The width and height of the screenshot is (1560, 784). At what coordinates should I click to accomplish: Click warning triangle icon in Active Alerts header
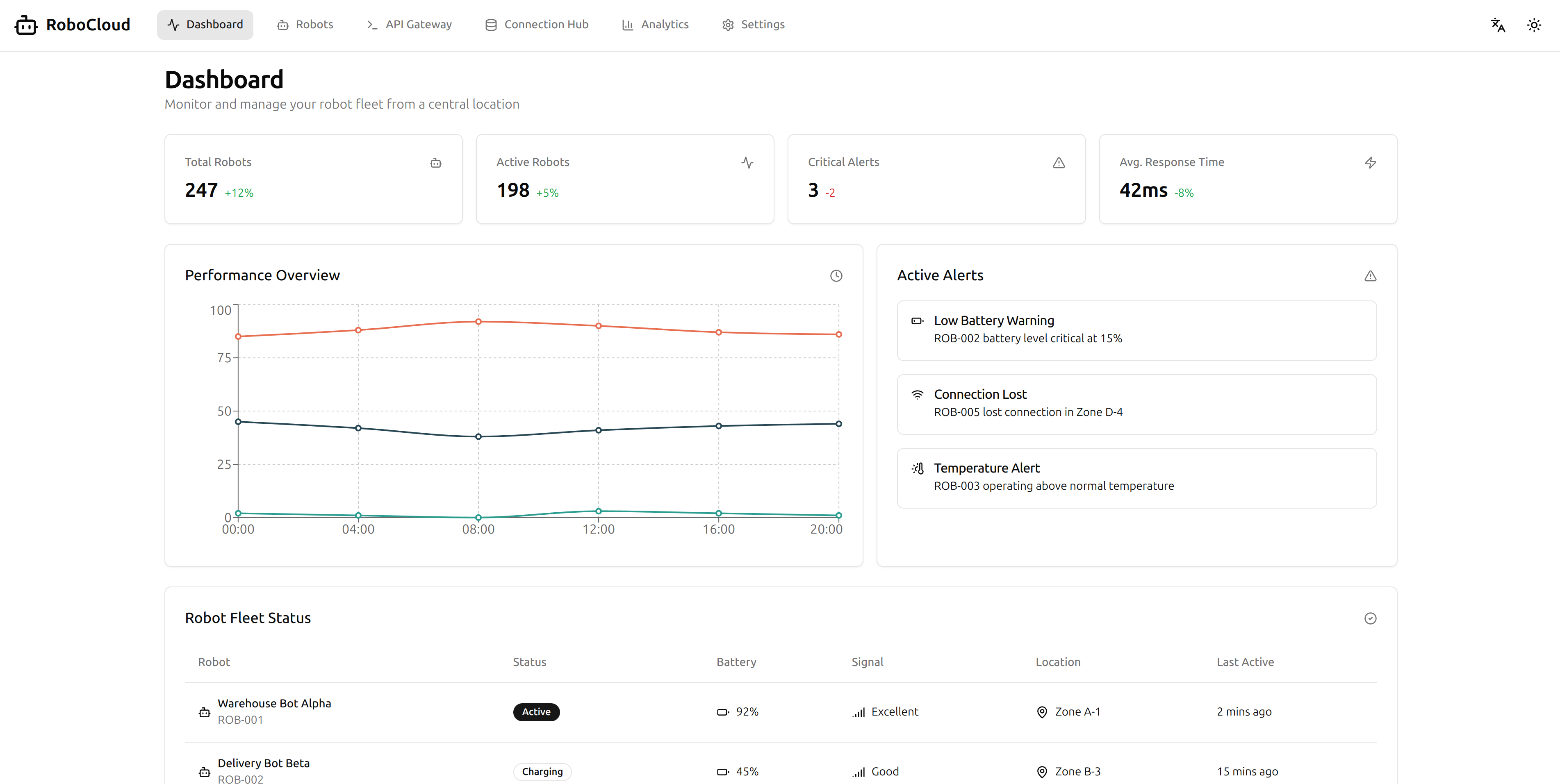[1370, 276]
